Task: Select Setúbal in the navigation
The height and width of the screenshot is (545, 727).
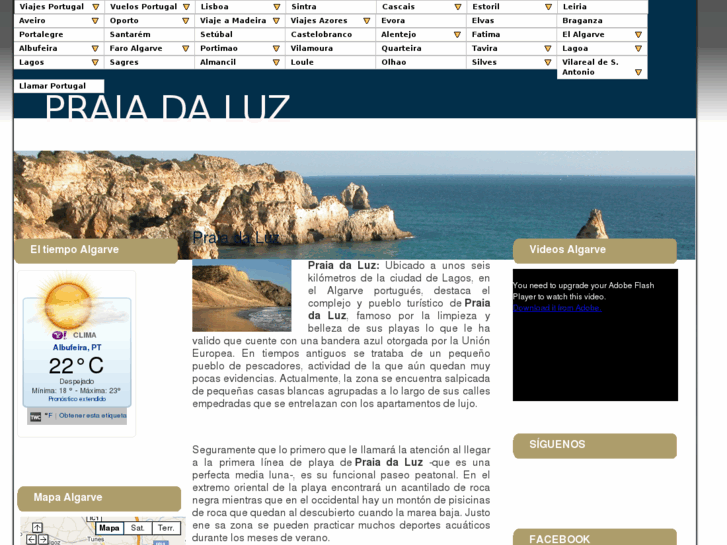Action: click(240, 34)
